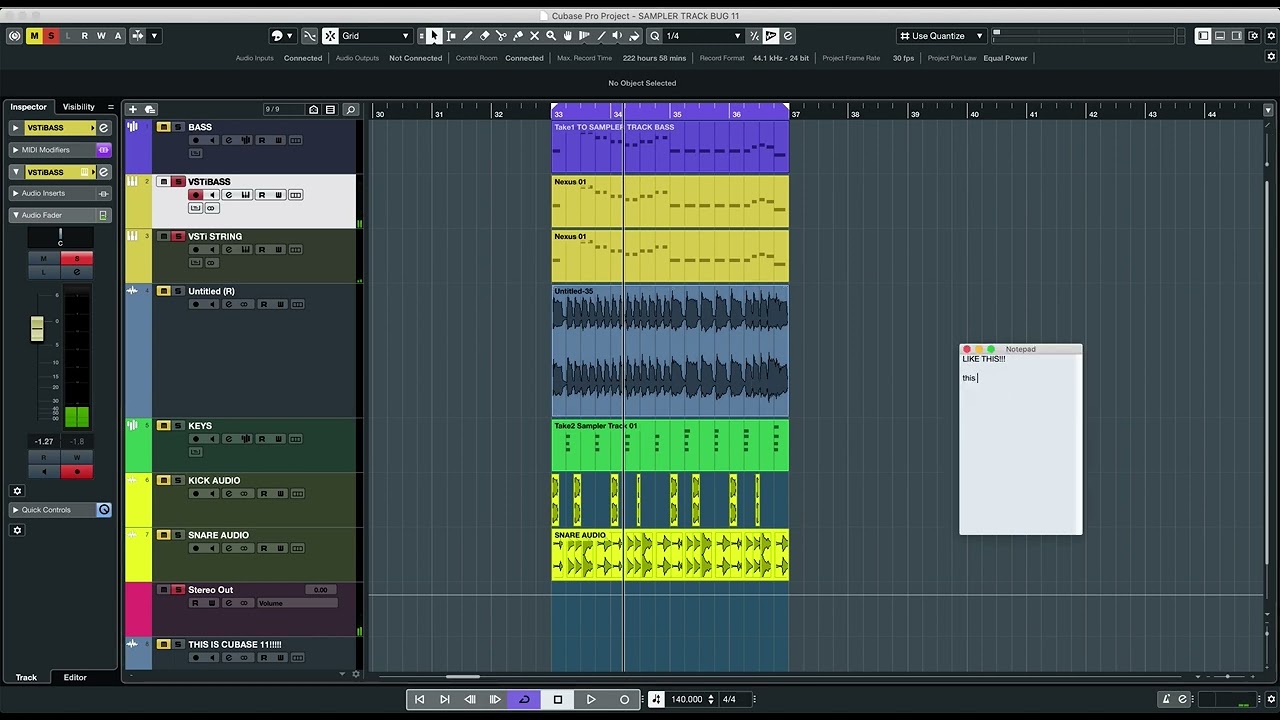Select the Object Selection arrow tool

tap(434, 36)
